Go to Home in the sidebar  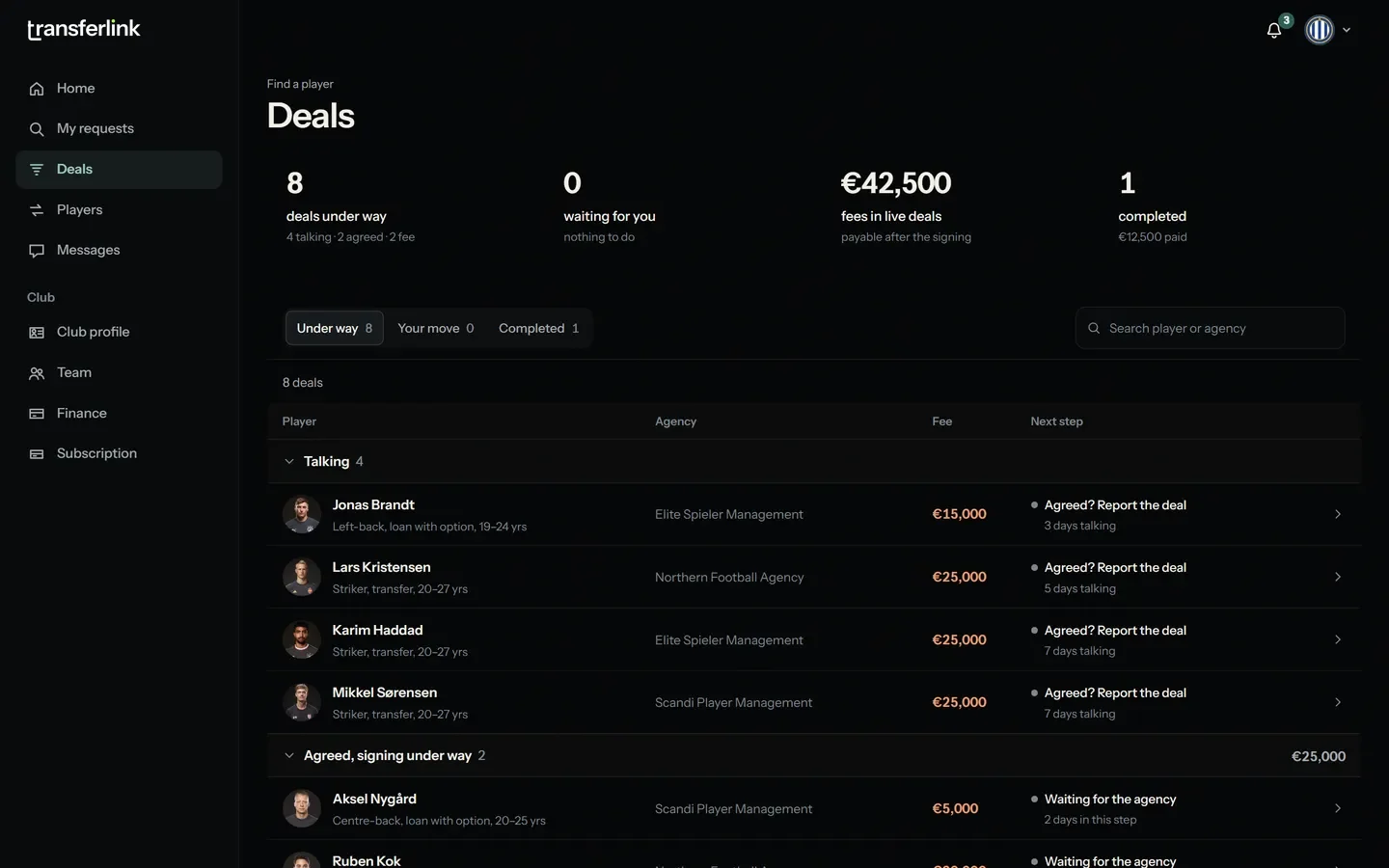(x=119, y=89)
